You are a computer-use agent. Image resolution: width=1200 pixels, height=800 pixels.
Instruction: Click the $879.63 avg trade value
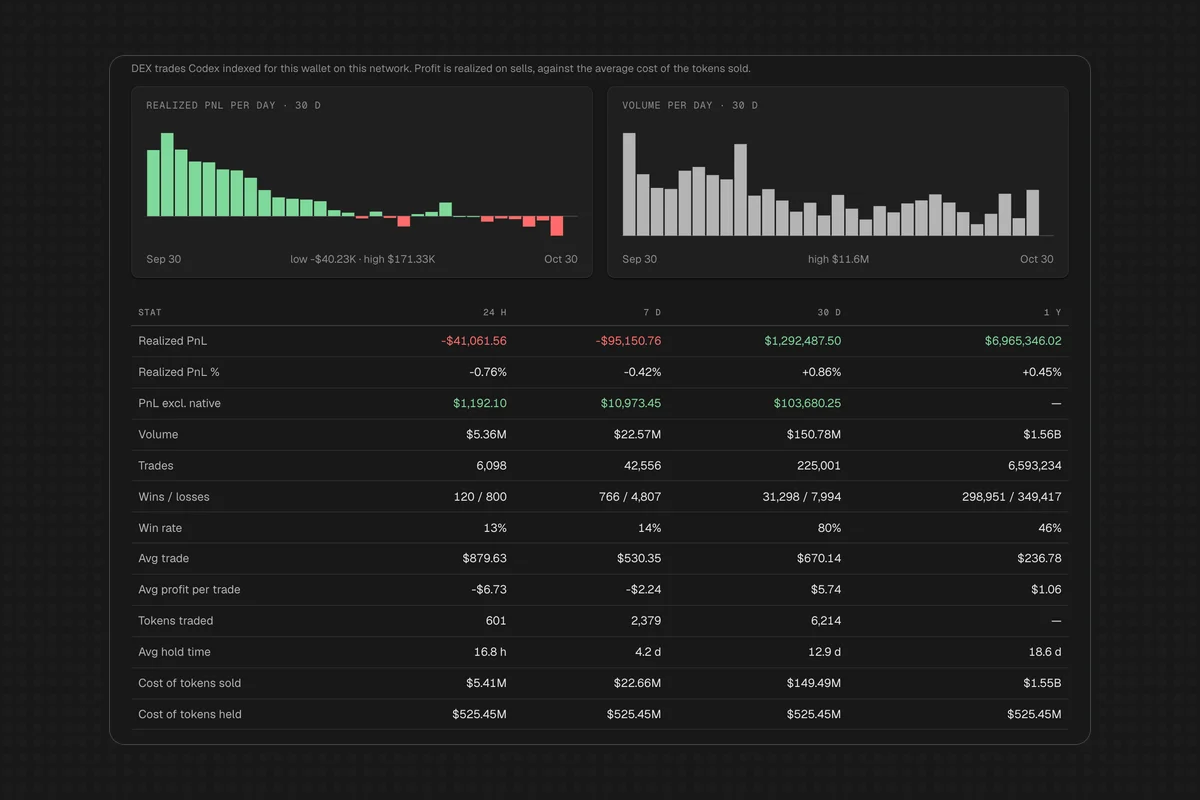(485, 558)
